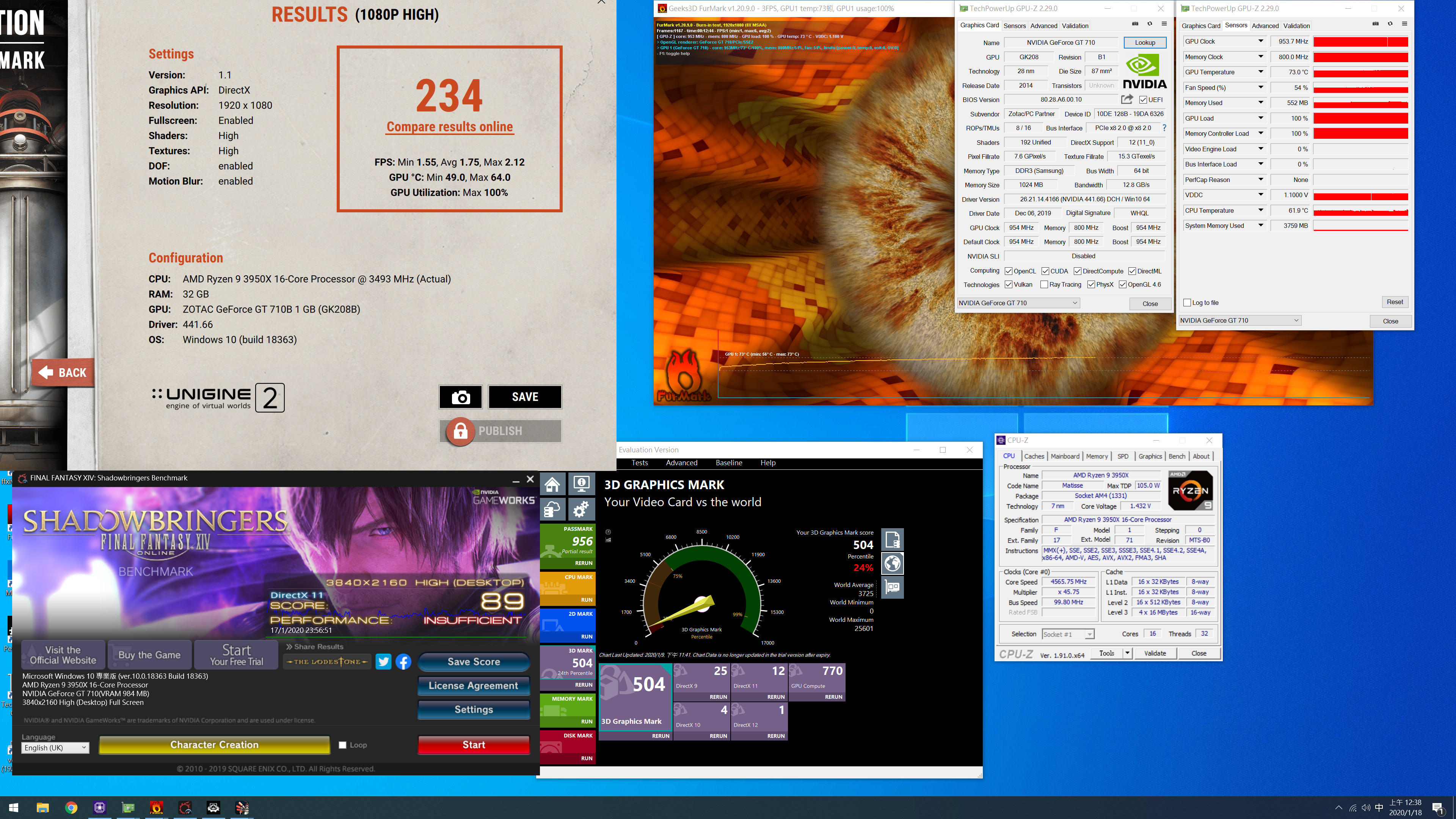Open Windows Start menu
1456x819 pixels.
tap(14, 808)
